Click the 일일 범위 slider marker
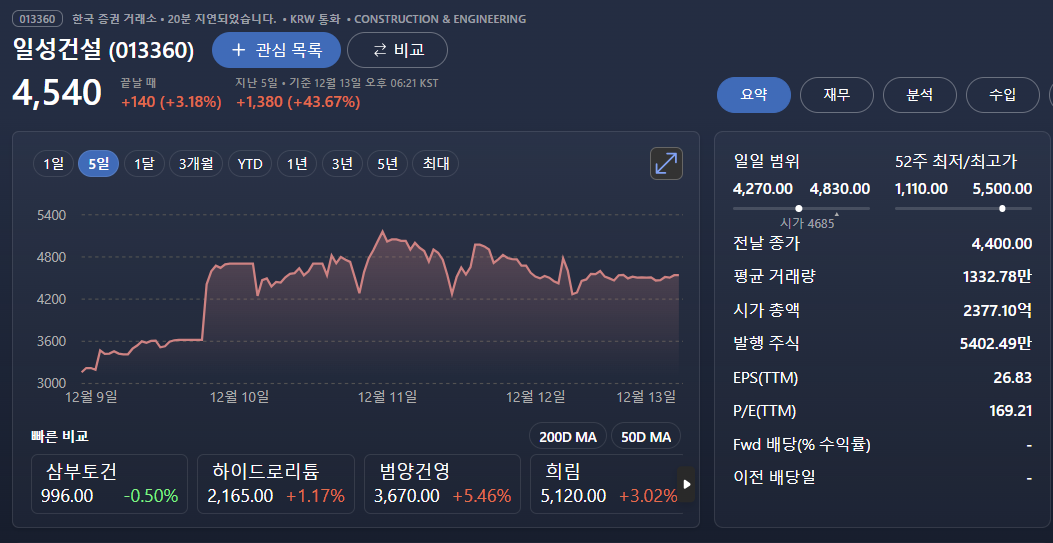This screenshot has height=543, width=1053. click(798, 208)
